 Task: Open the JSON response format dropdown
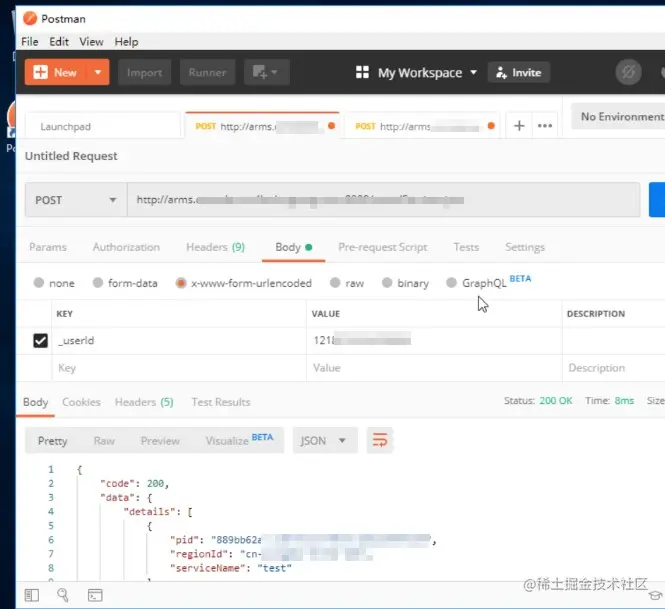(325, 440)
